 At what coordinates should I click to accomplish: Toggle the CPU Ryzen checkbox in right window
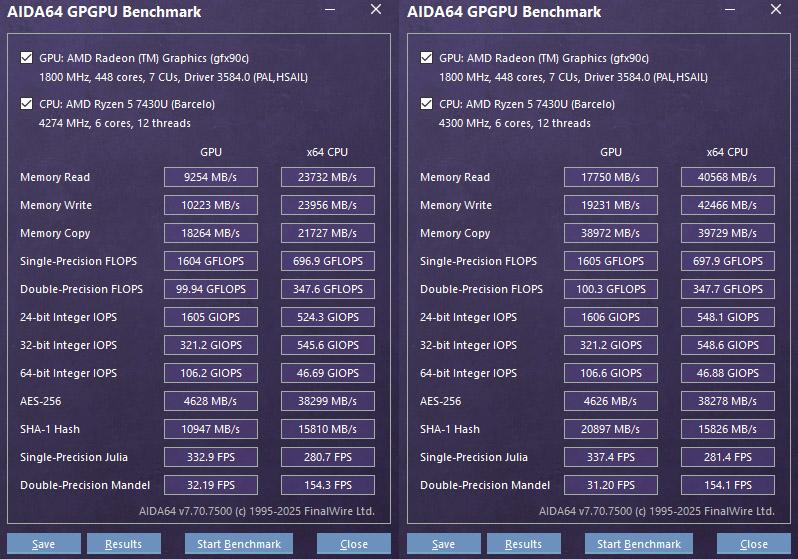pos(426,104)
